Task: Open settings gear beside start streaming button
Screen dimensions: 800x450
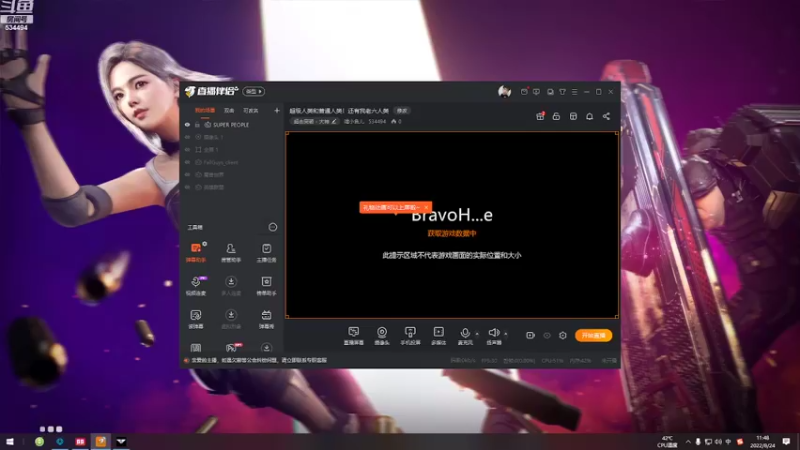Action: [562, 335]
